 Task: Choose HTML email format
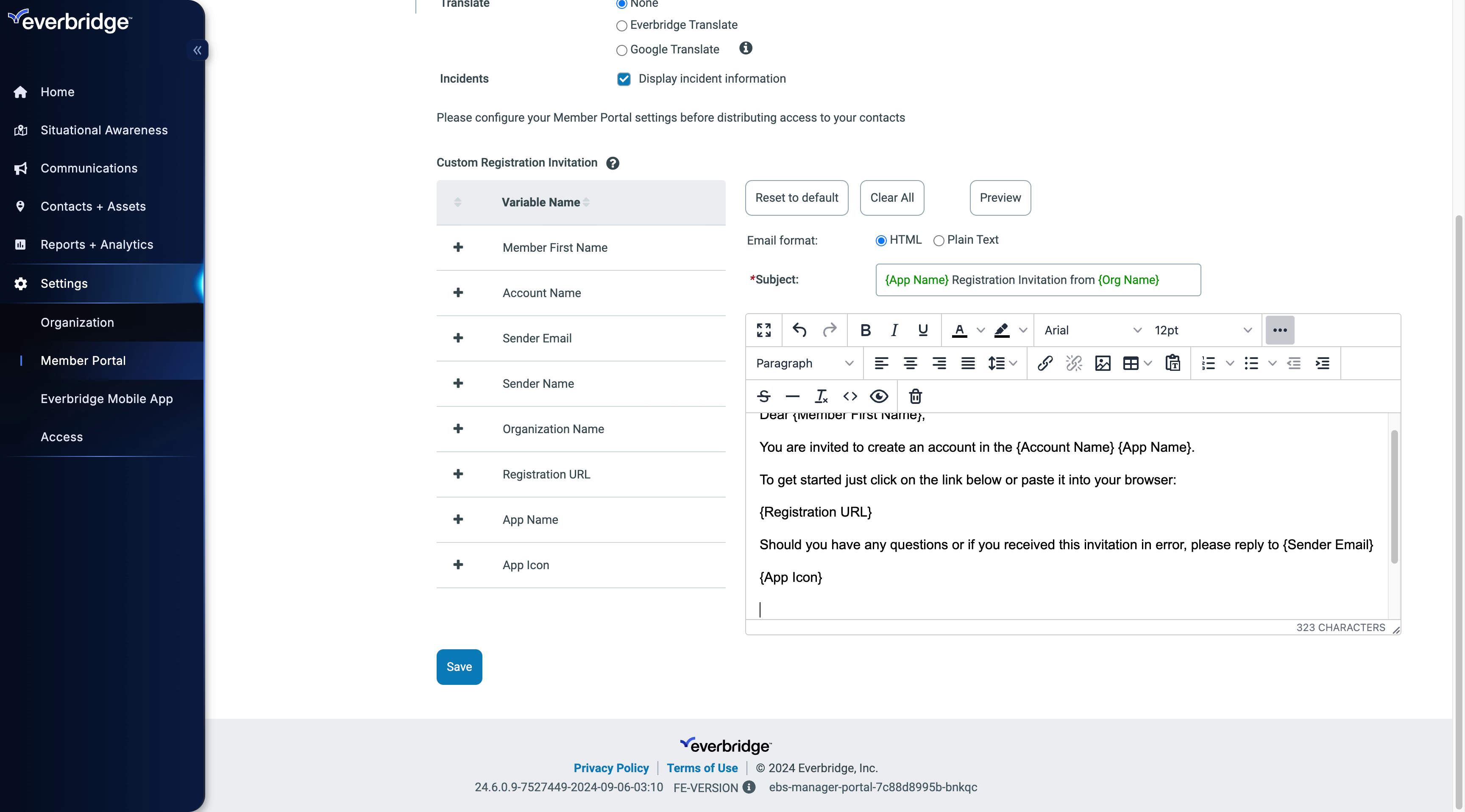pyautogui.click(x=881, y=241)
